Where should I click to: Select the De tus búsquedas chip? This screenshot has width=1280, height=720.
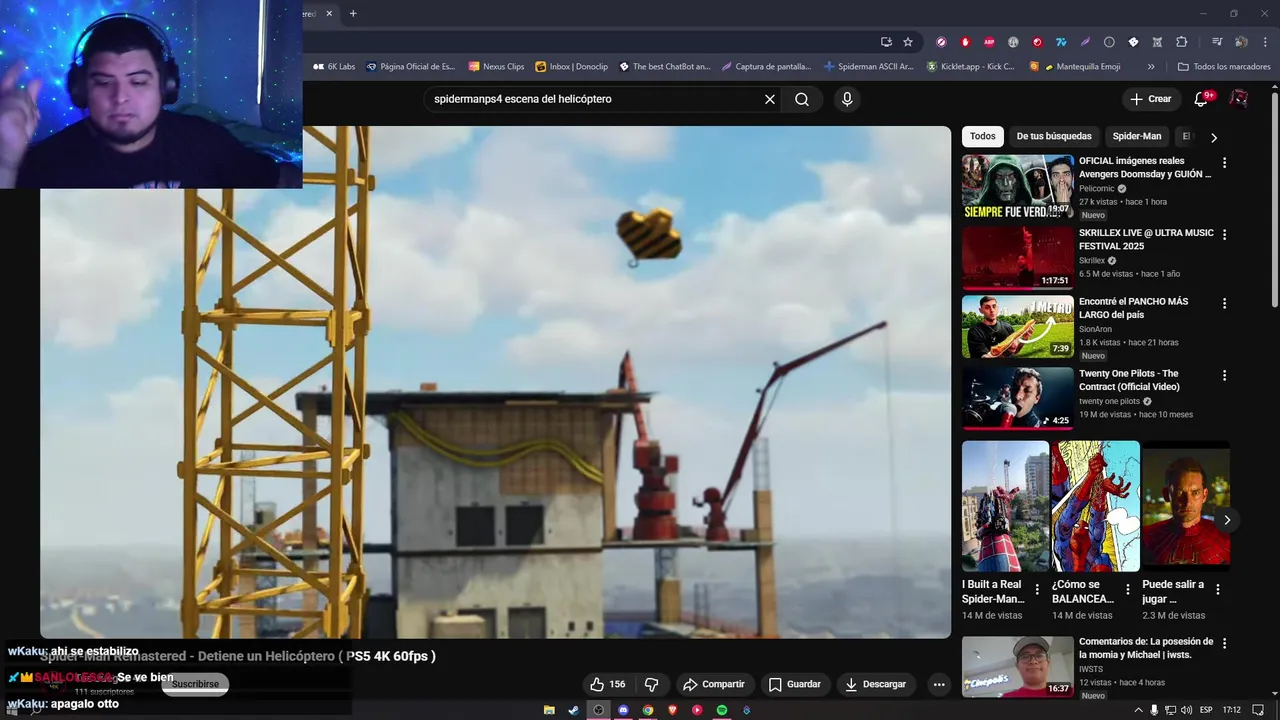click(x=1054, y=136)
